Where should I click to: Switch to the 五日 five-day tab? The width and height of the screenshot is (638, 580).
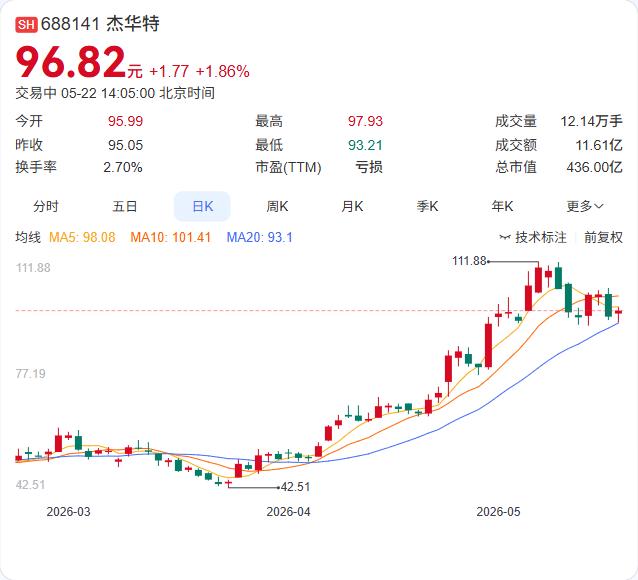click(125, 206)
